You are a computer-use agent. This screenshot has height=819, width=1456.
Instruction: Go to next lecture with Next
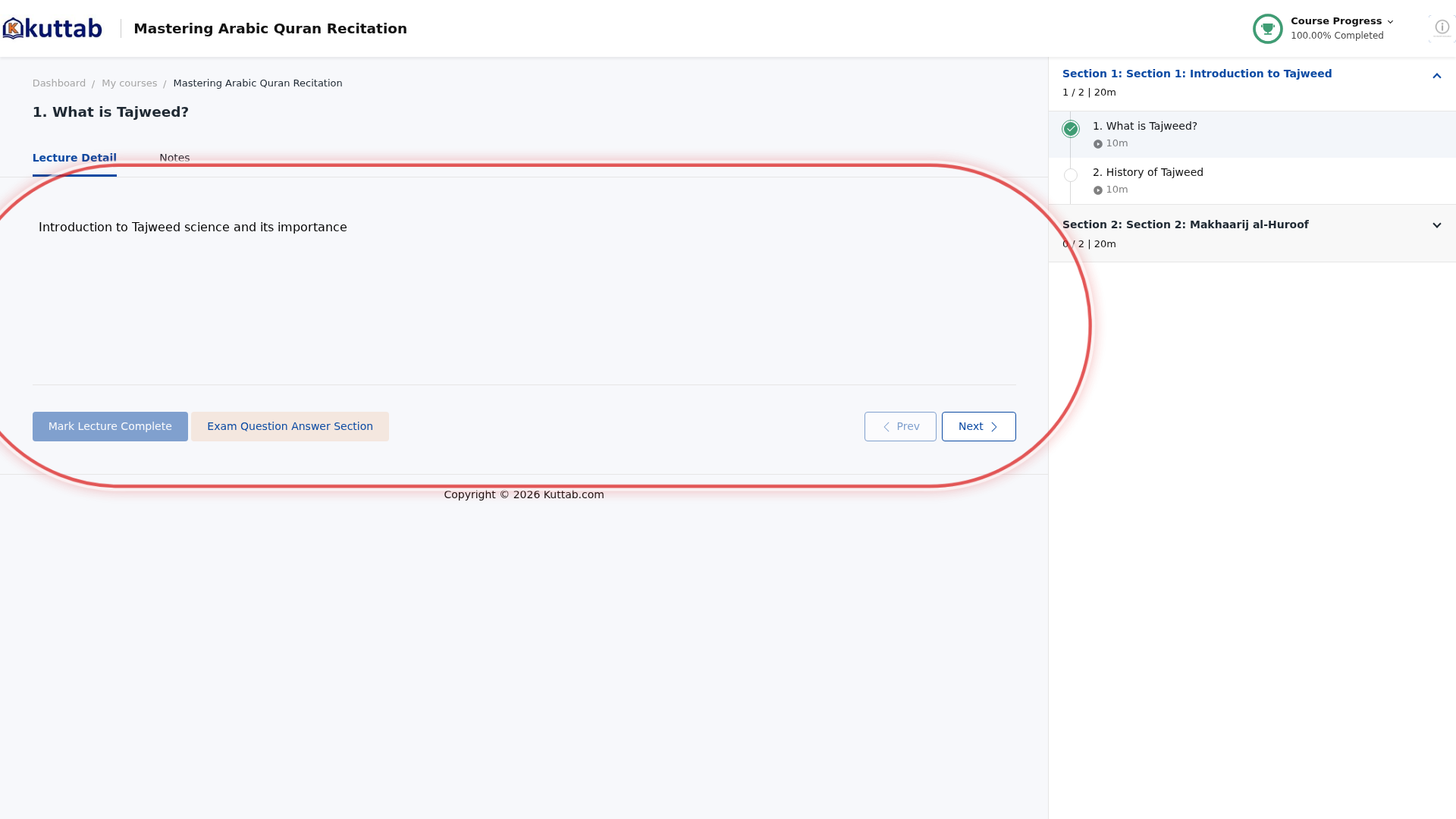pos(978,426)
